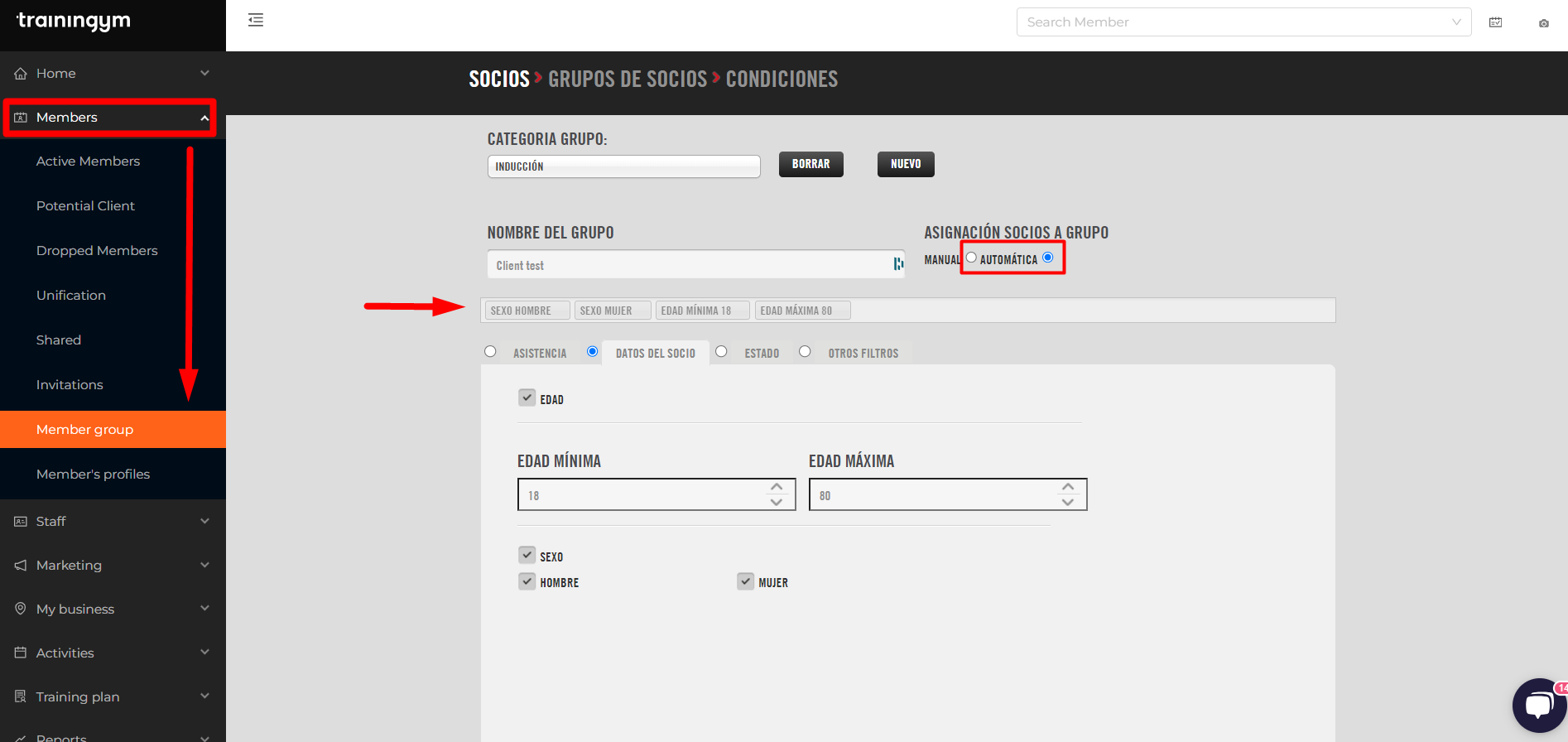The image size is (1568, 742).
Task: Open Member's profiles in sidebar
Action: tap(93, 475)
